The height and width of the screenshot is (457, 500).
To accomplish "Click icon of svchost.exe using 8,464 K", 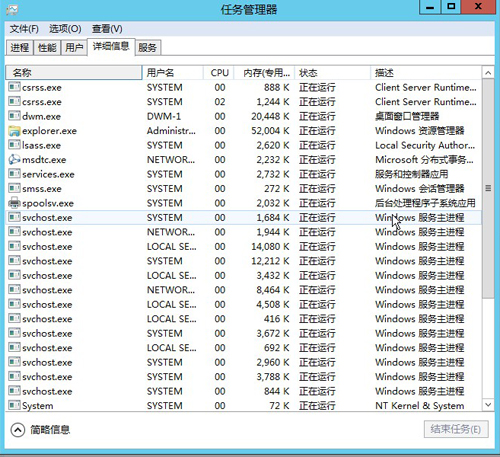I will [x=14, y=290].
